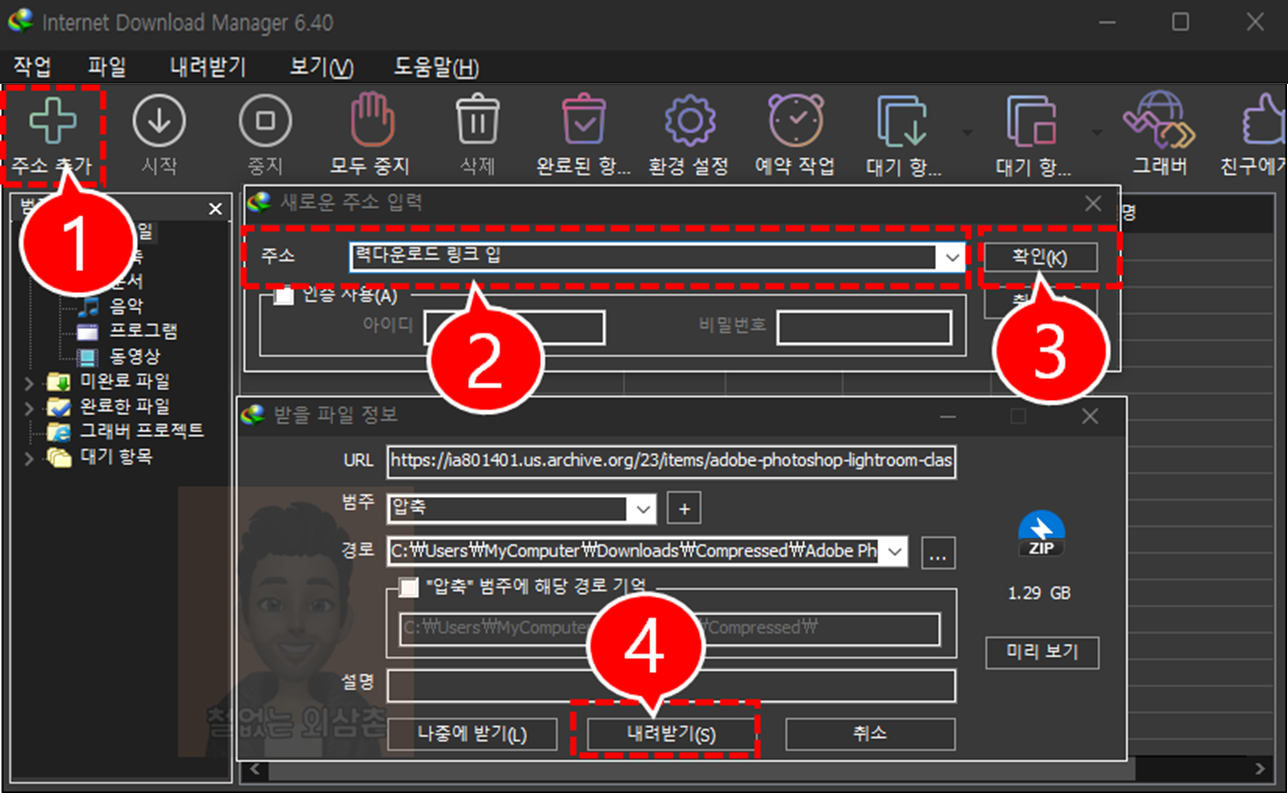This screenshot has width=1288, height=793.
Task: Click the URL field in file info dialog
Action: tap(671, 460)
